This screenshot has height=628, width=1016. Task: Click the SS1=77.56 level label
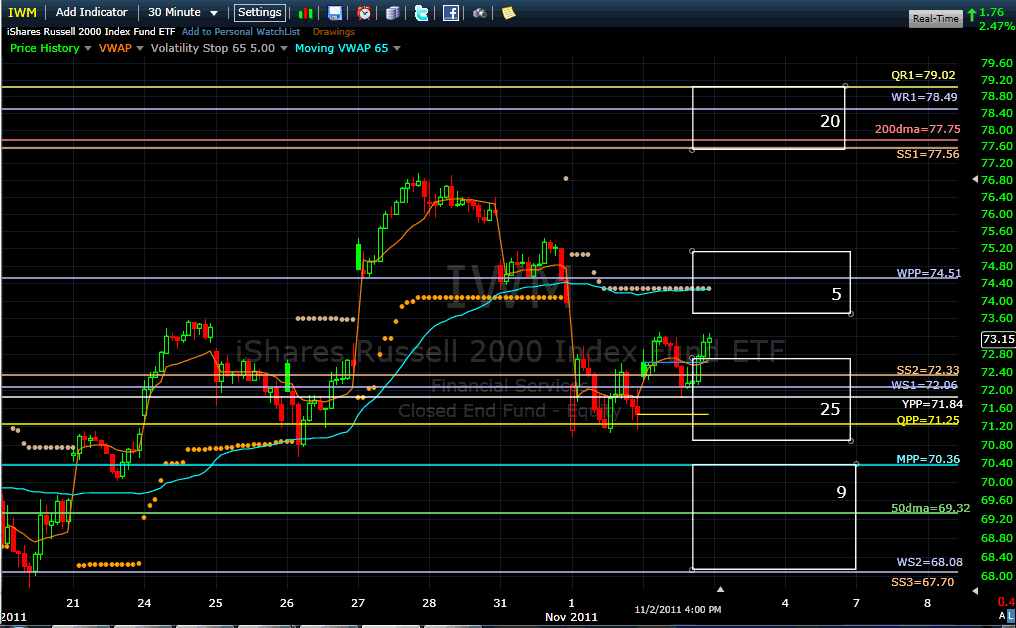(x=927, y=154)
